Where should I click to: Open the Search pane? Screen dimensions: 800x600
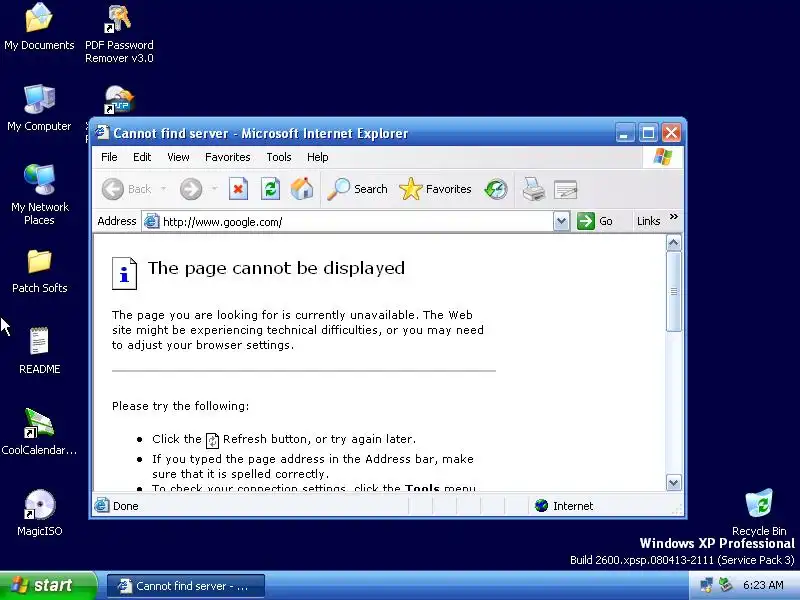(357, 189)
